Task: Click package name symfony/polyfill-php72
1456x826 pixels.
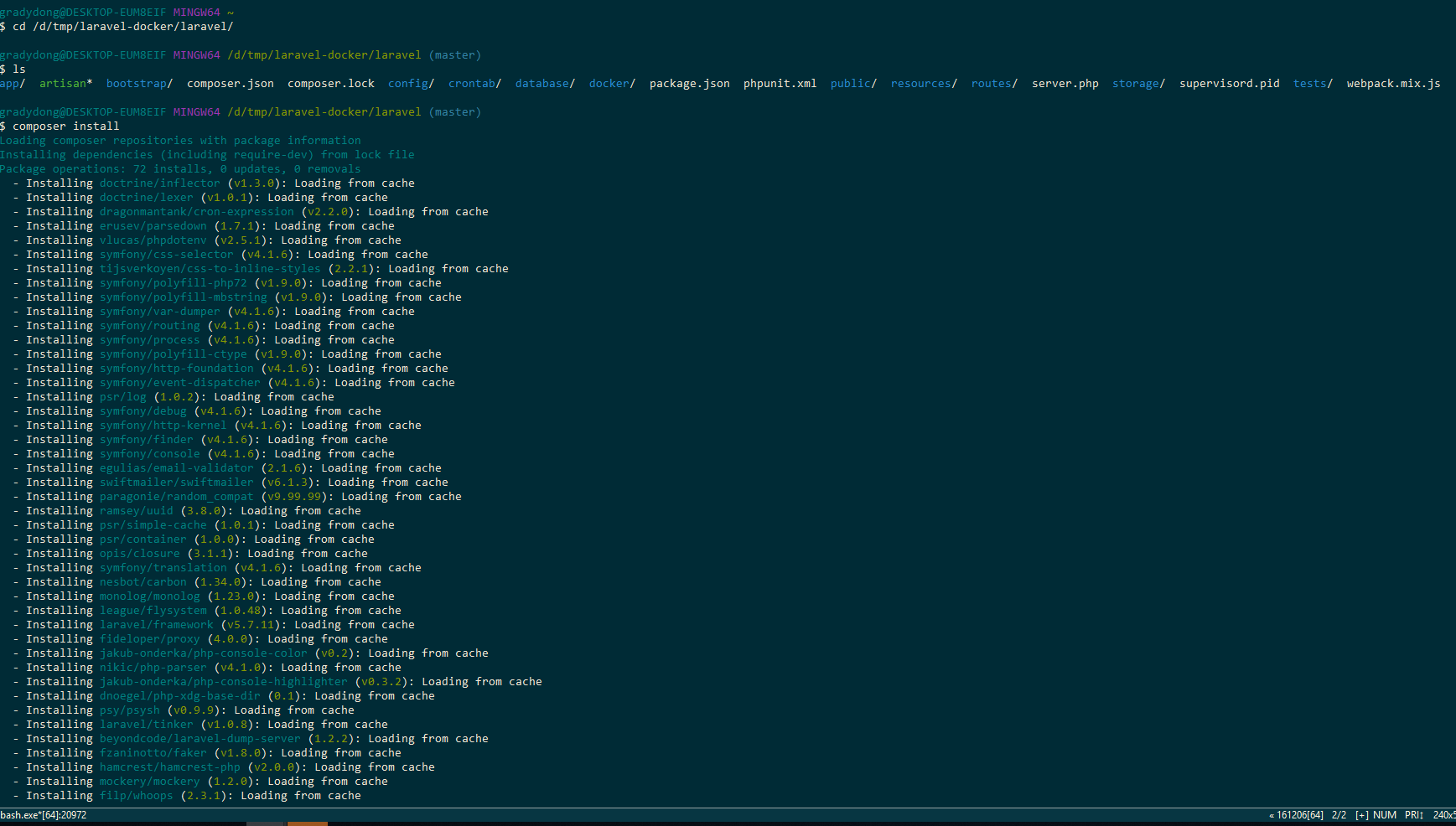Action: [174, 283]
